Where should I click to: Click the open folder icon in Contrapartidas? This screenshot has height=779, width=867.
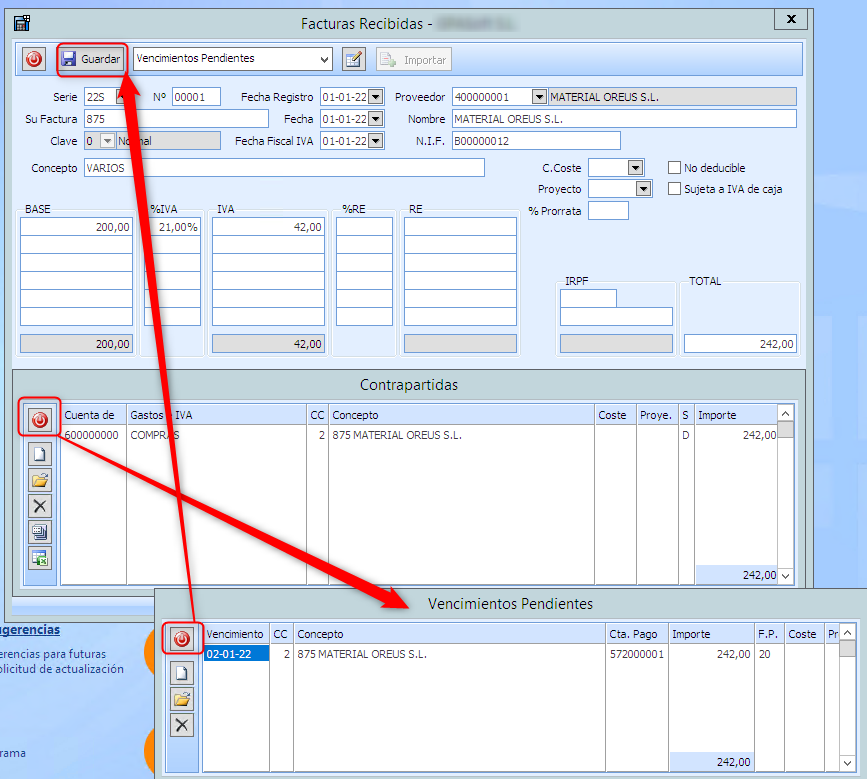(x=40, y=479)
